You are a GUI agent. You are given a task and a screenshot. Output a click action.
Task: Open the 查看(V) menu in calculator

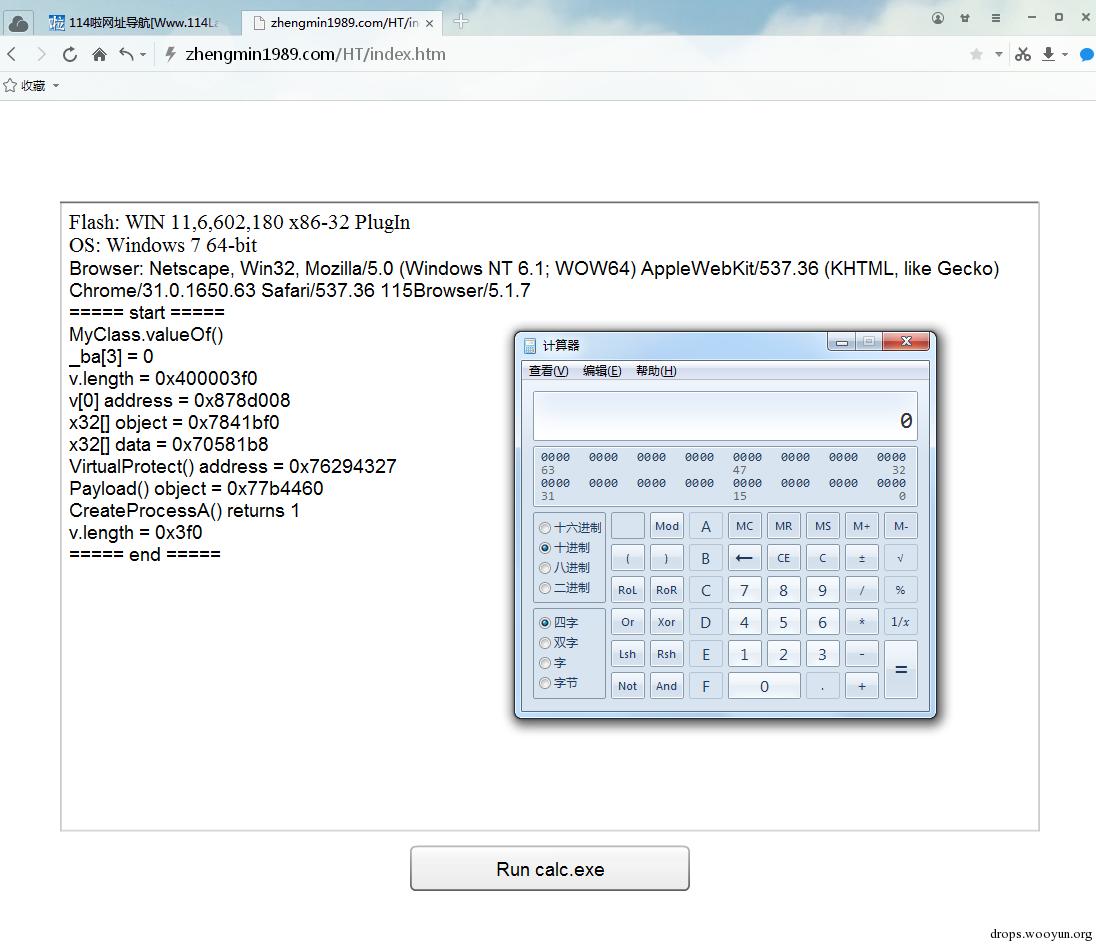click(548, 371)
